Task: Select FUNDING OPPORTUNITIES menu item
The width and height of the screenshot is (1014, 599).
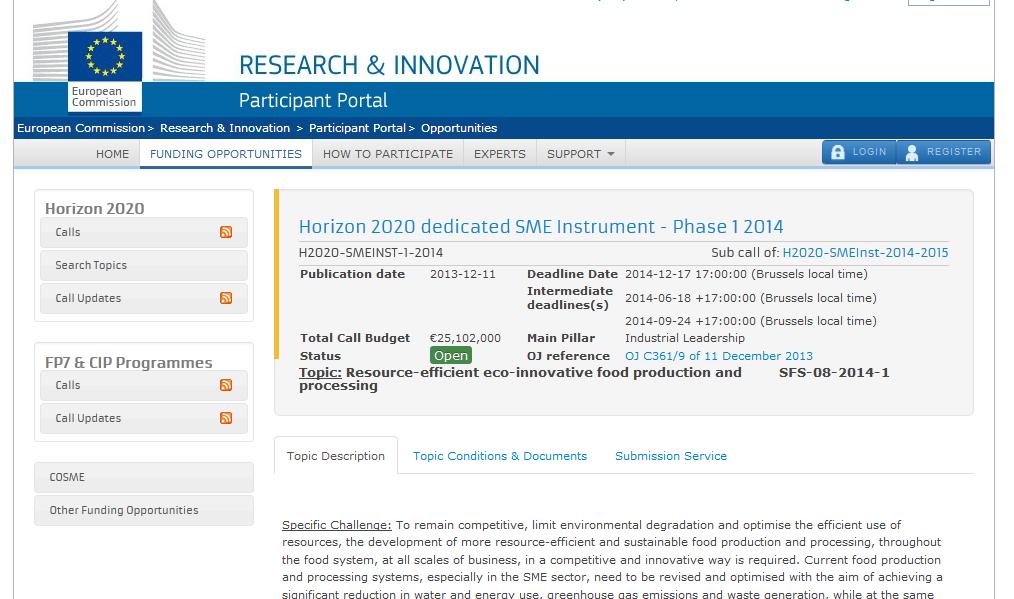Action: tap(226, 154)
